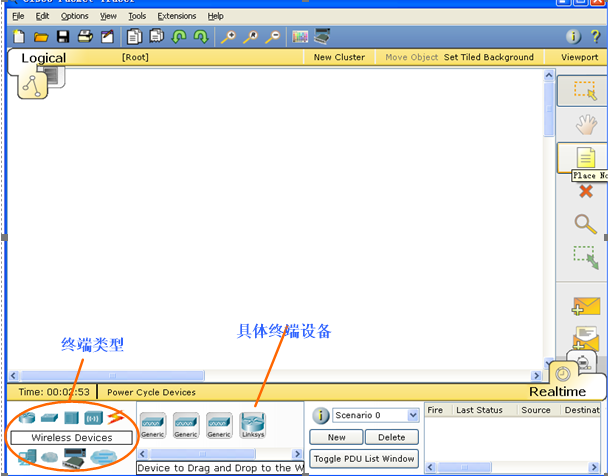Click the scenario information icon
The height and width of the screenshot is (476, 608).
320,416
